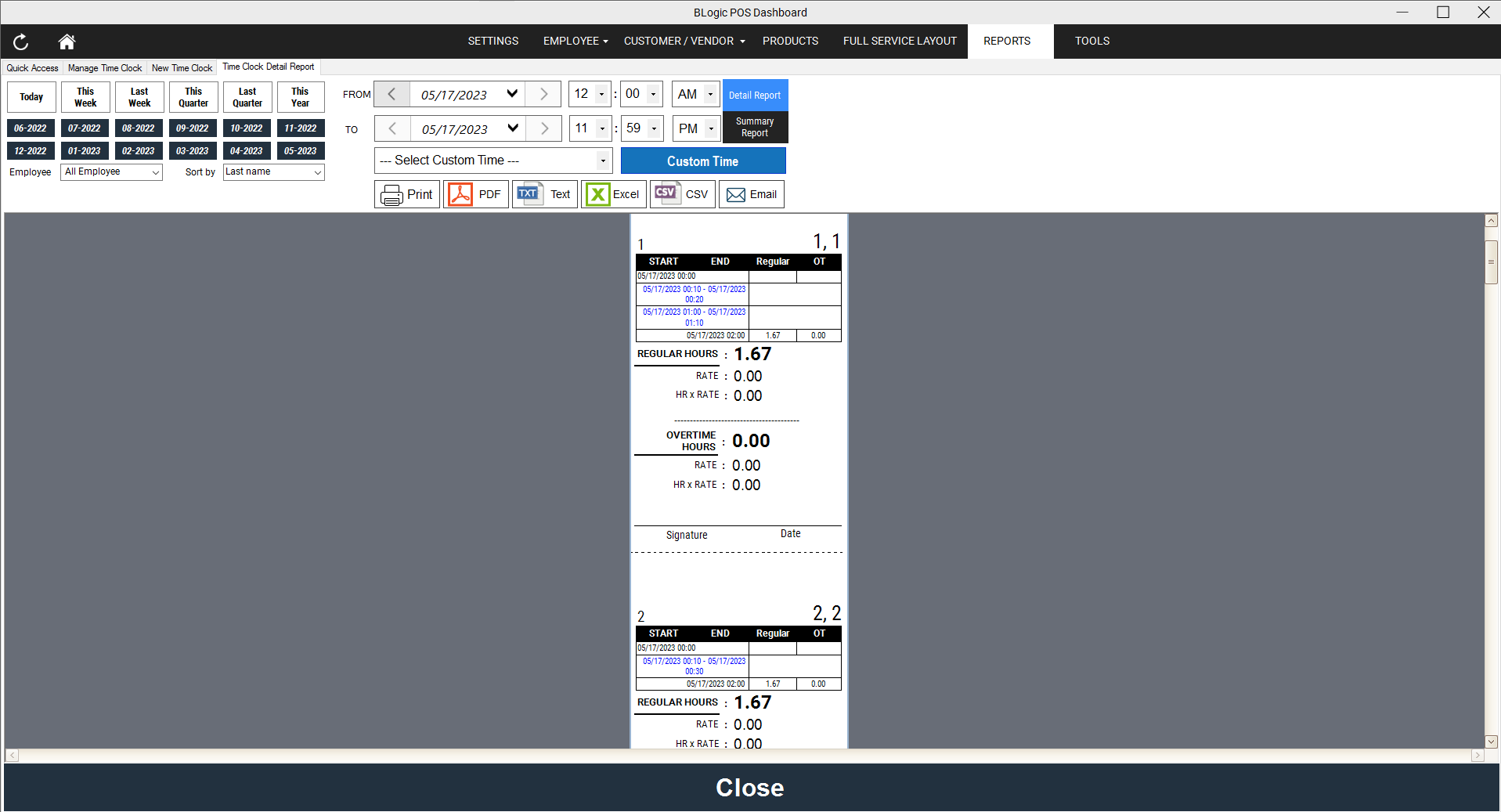Filter by the 05-2023 month button

point(301,151)
